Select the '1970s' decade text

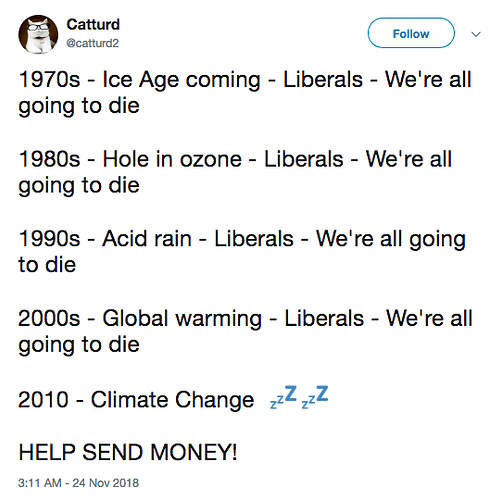(x=49, y=80)
